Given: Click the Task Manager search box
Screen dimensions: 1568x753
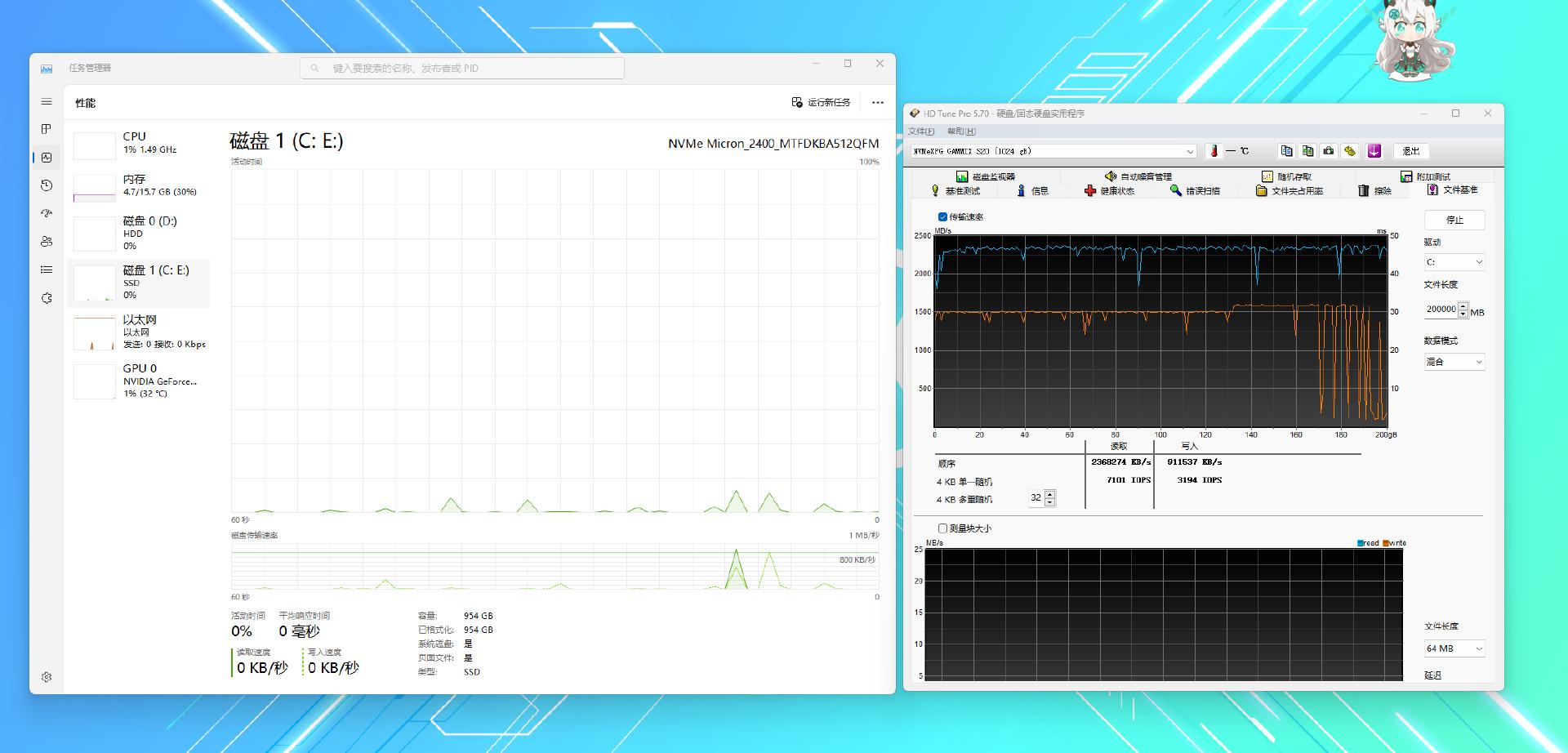Looking at the screenshot, I should pyautogui.click(x=462, y=68).
